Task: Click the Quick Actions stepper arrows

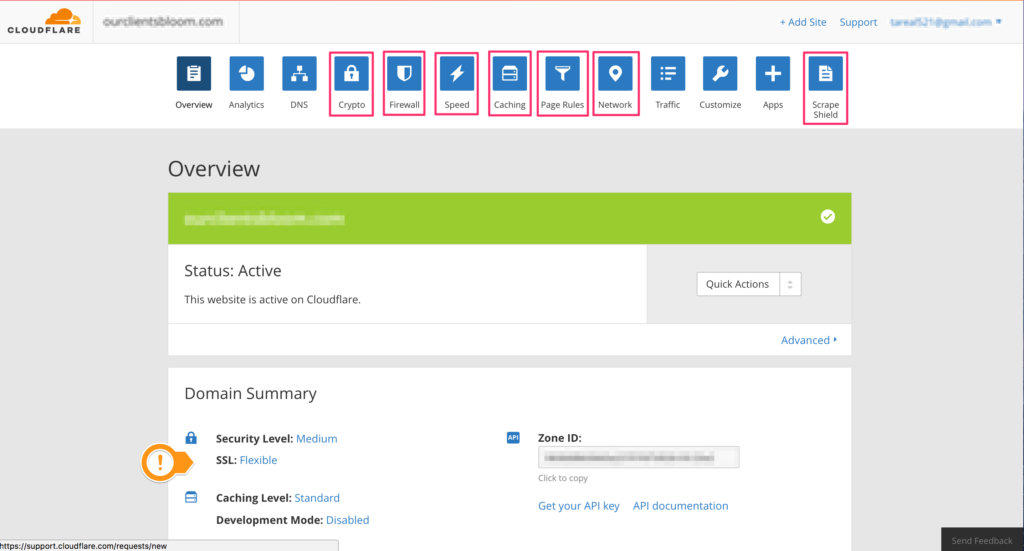Action: (x=790, y=284)
